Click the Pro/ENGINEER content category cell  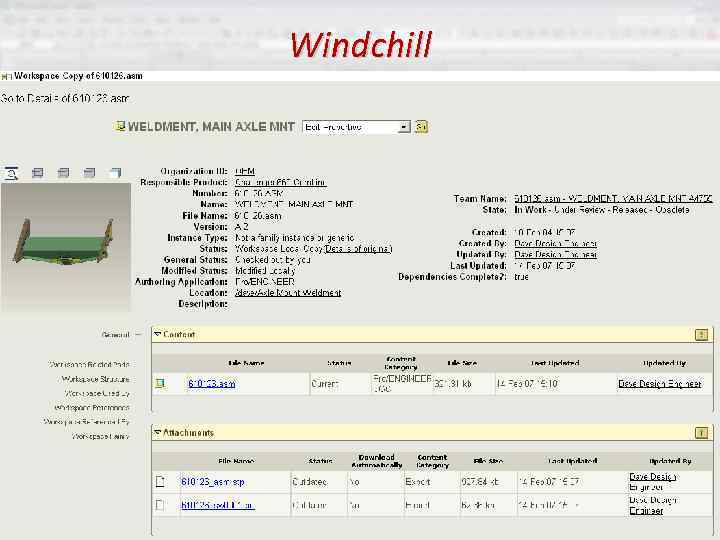pyautogui.click(x=402, y=383)
